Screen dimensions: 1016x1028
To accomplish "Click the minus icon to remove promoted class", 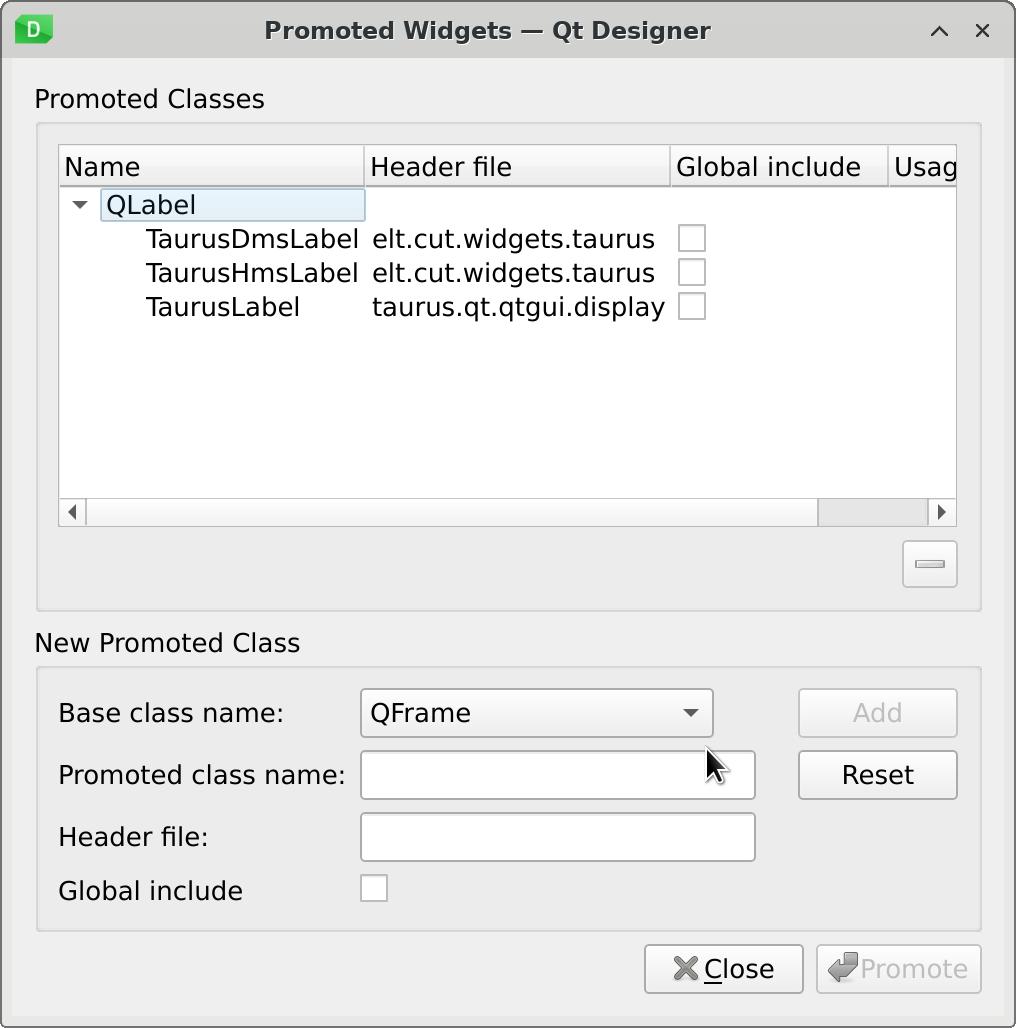I will point(928,563).
